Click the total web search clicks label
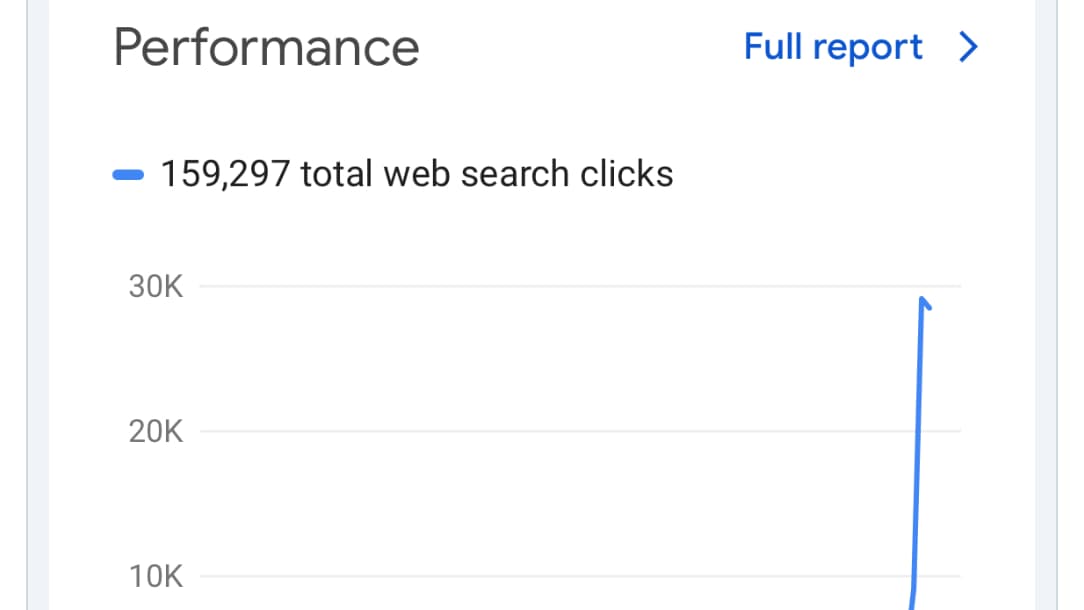Viewport: 1084px width, 610px height. tap(487, 174)
